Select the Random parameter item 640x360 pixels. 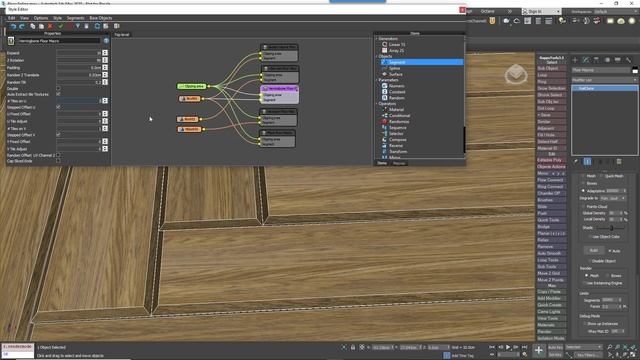(x=396, y=98)
